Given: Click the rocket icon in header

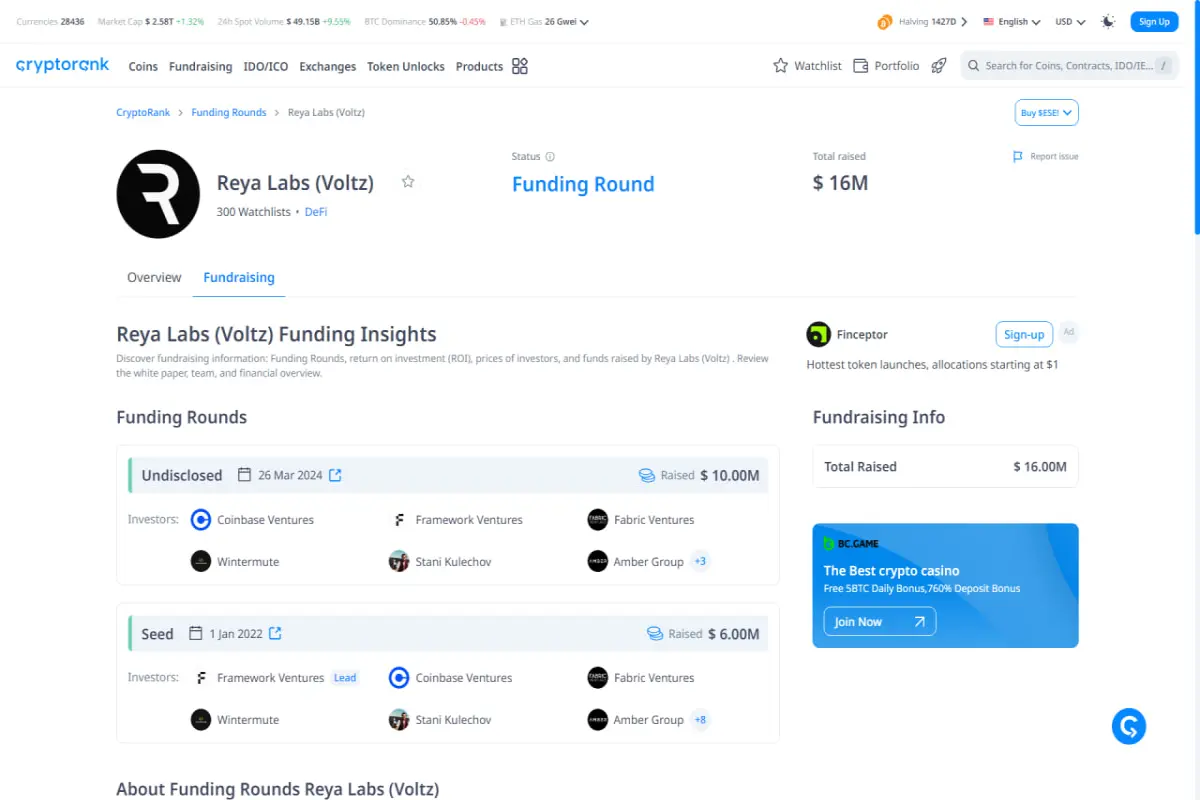Looking at the screenshot, I should (x=938, y=66).
